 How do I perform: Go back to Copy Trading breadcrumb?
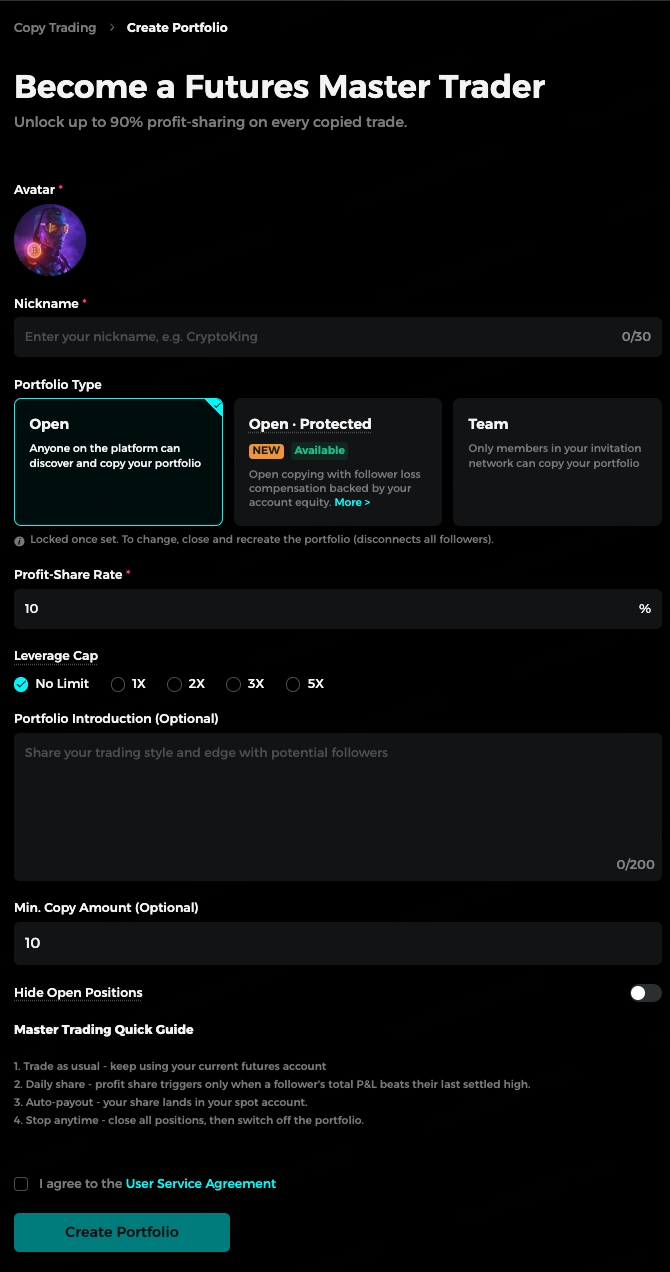tap(55, 28)
